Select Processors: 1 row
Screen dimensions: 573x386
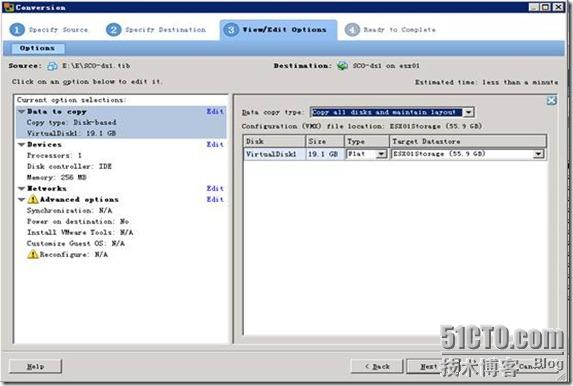[54, 155]
